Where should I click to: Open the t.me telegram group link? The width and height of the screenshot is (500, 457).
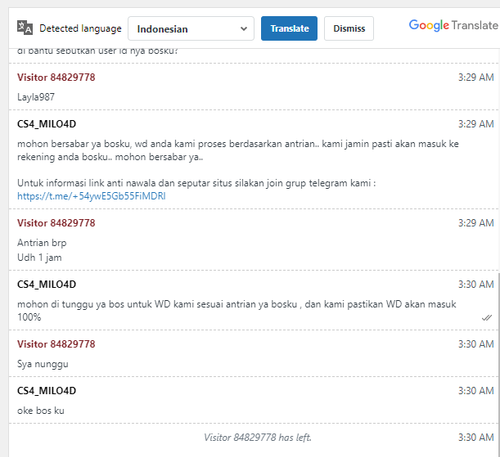click(91, 196)
